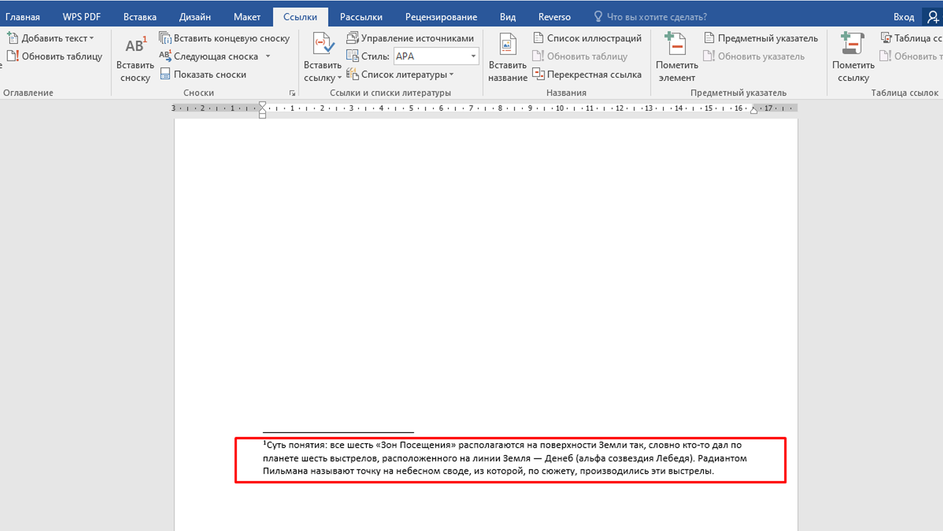
Task: Click Вставить концевую сноску label
Action: 232,38
